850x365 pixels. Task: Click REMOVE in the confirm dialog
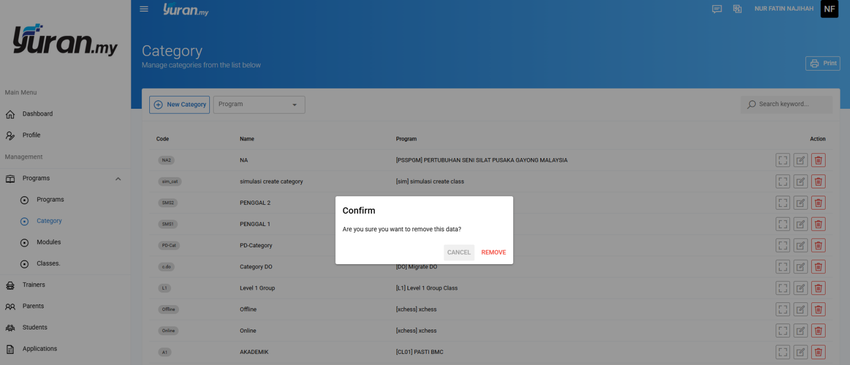[493, 252]
